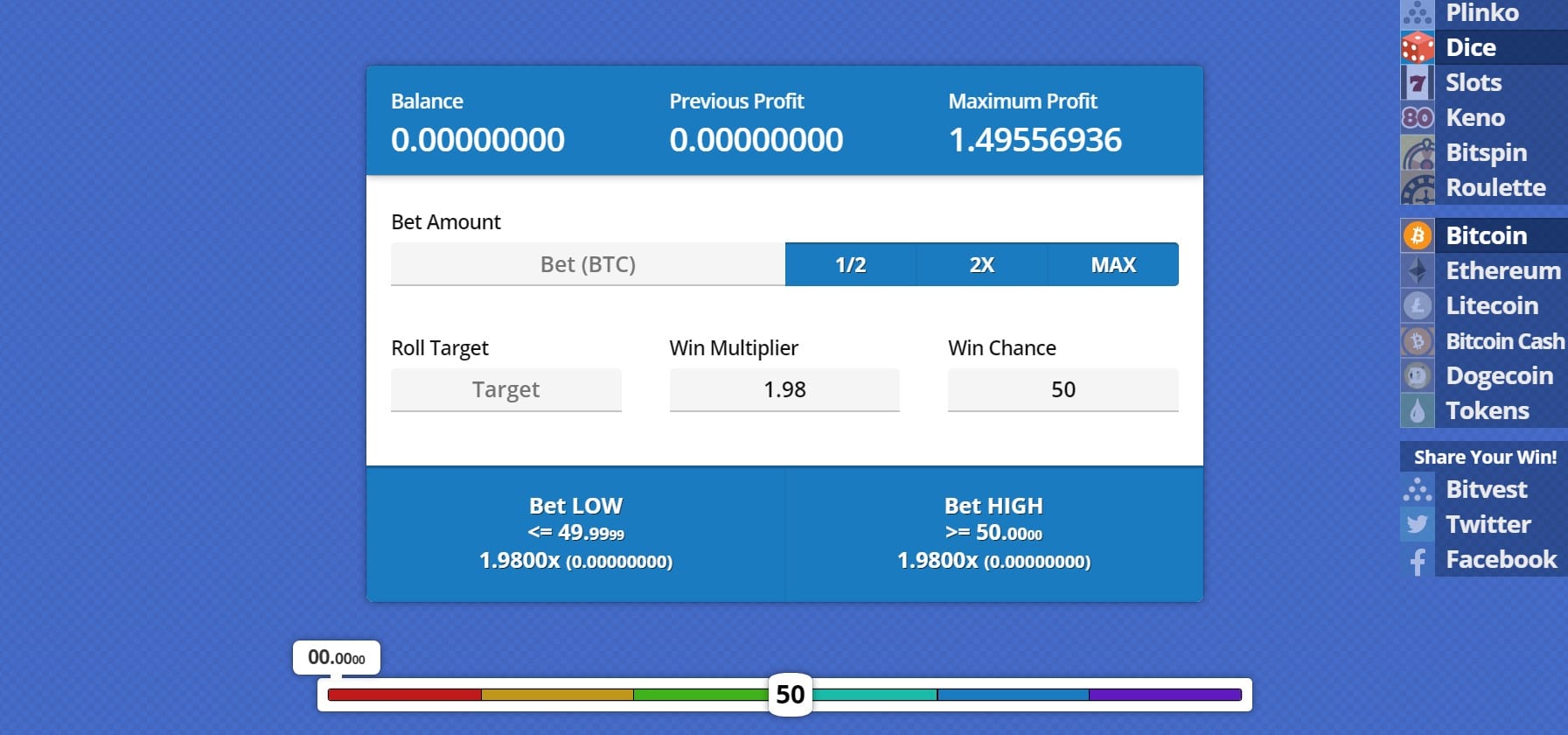Select the Ethereum diamond icon
The height and width of the screenshot is (735, 1568).
click(1418, 270)
